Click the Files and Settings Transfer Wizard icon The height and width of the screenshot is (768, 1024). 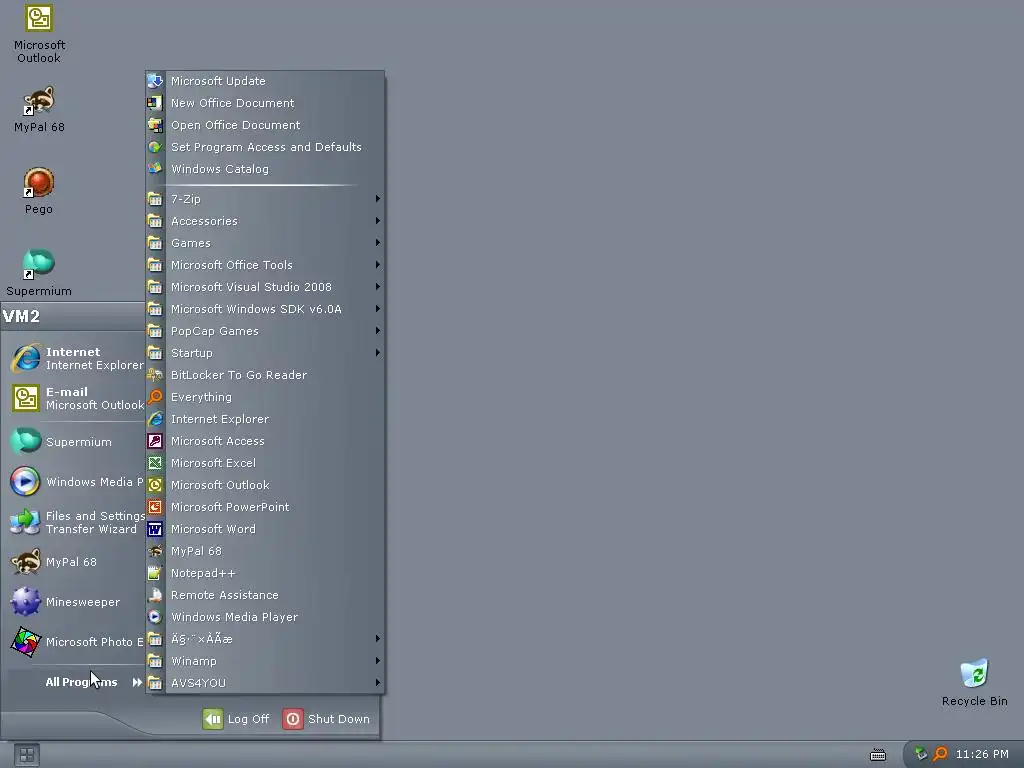(25, 522)
